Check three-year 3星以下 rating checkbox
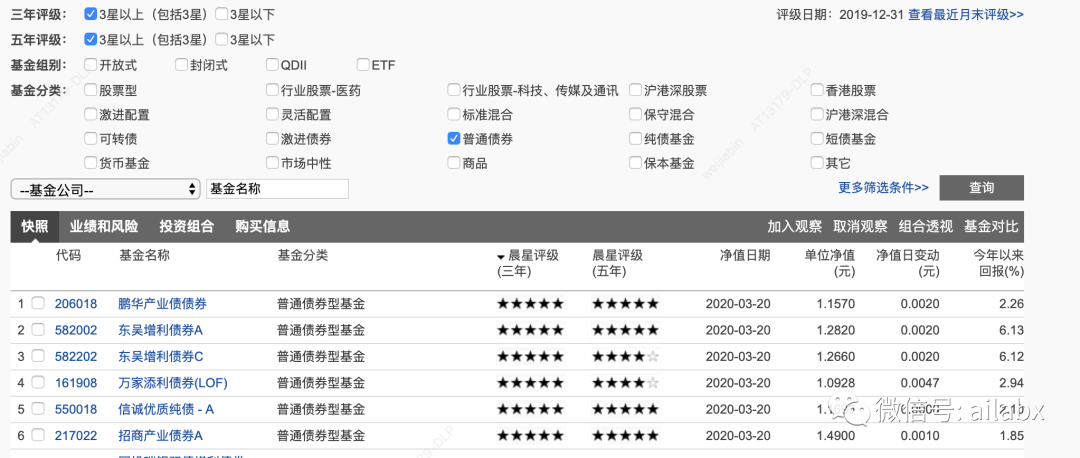Image resolution: width=1080 pixels, height=458 pixels. pos(221,14)
